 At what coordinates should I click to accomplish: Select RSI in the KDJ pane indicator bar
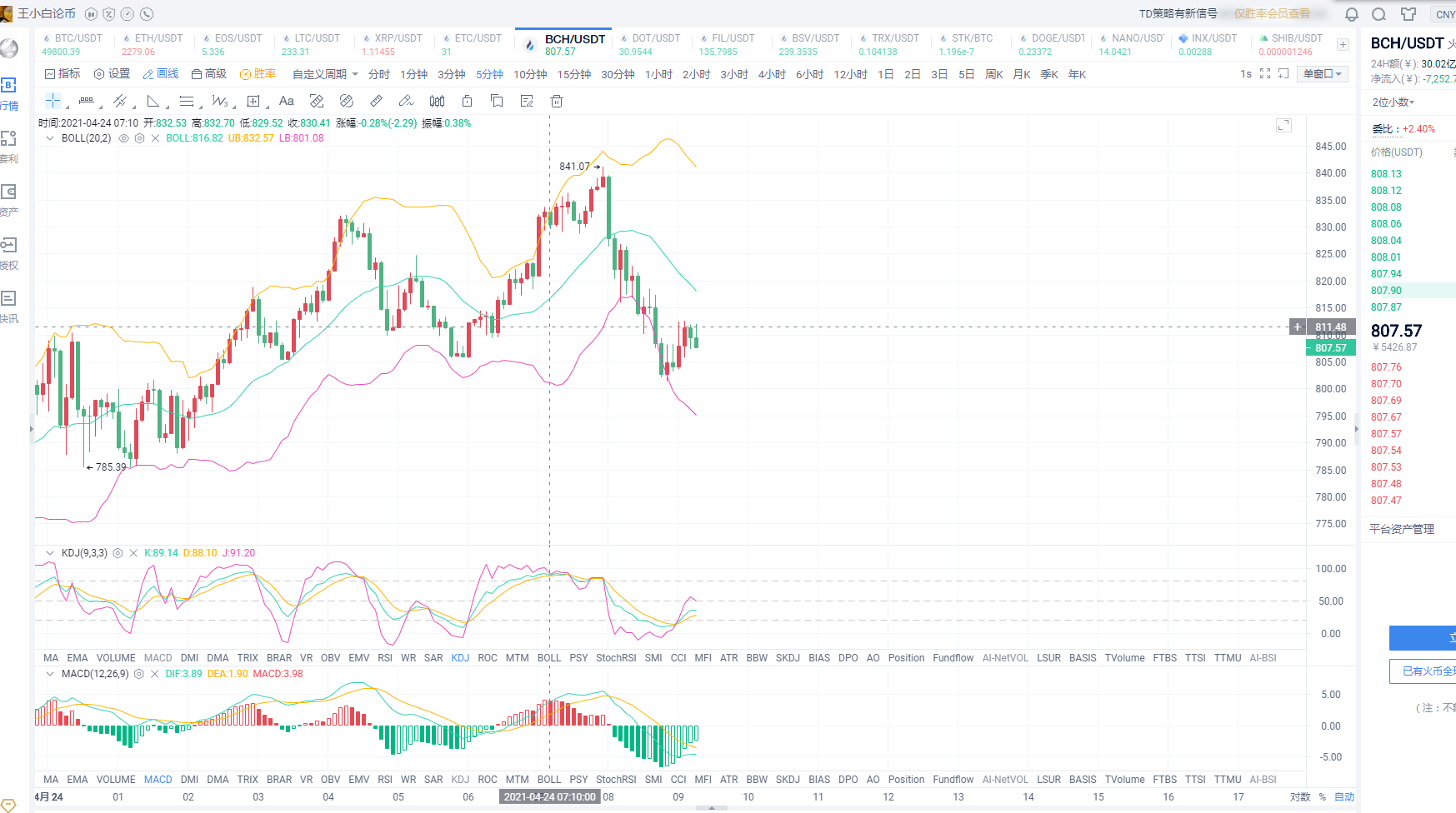[x=385, y=658]
